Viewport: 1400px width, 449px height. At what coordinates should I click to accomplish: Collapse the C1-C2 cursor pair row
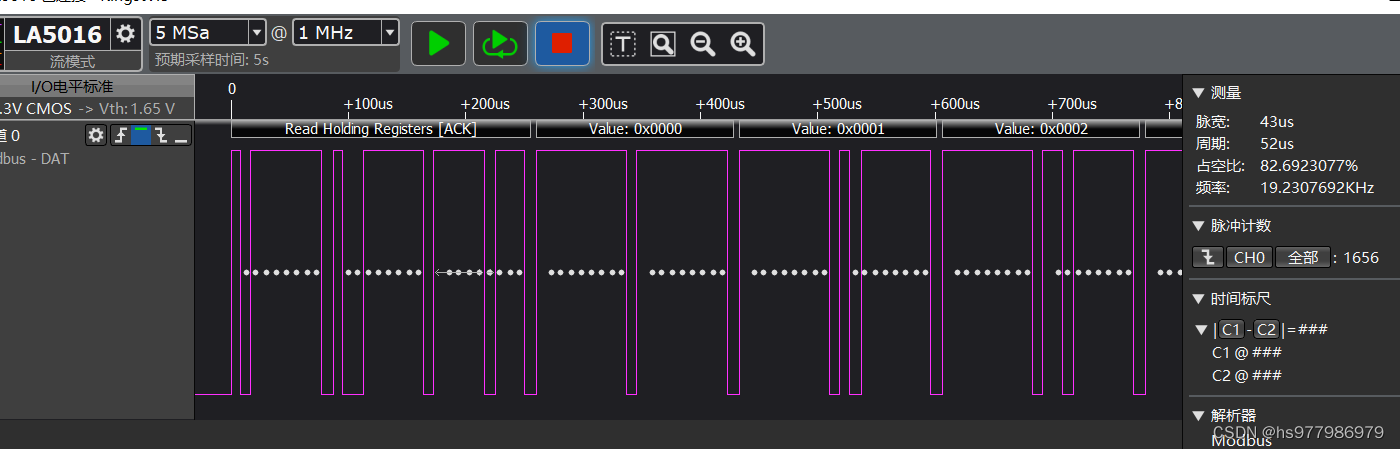(x=1201, y=330)
